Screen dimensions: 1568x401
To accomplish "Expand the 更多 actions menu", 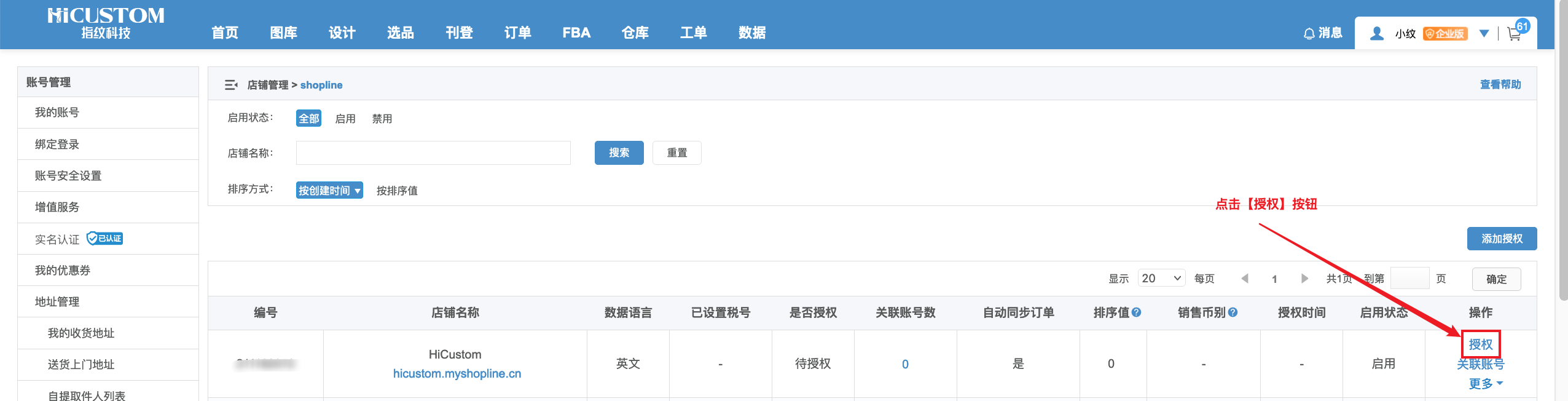I will click(x=1485, y=384).
